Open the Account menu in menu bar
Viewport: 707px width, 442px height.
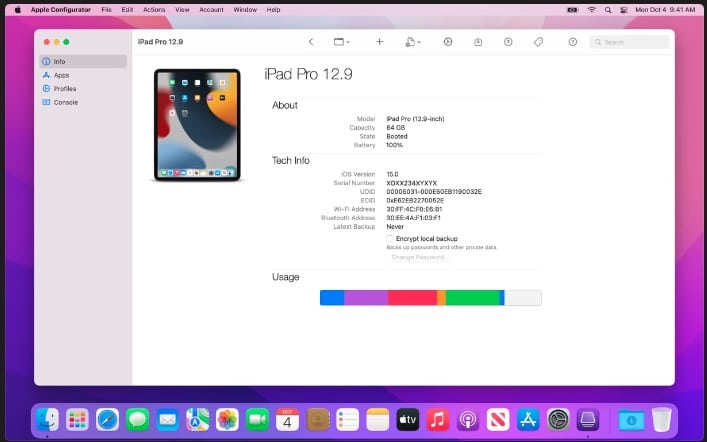[211, 9]
